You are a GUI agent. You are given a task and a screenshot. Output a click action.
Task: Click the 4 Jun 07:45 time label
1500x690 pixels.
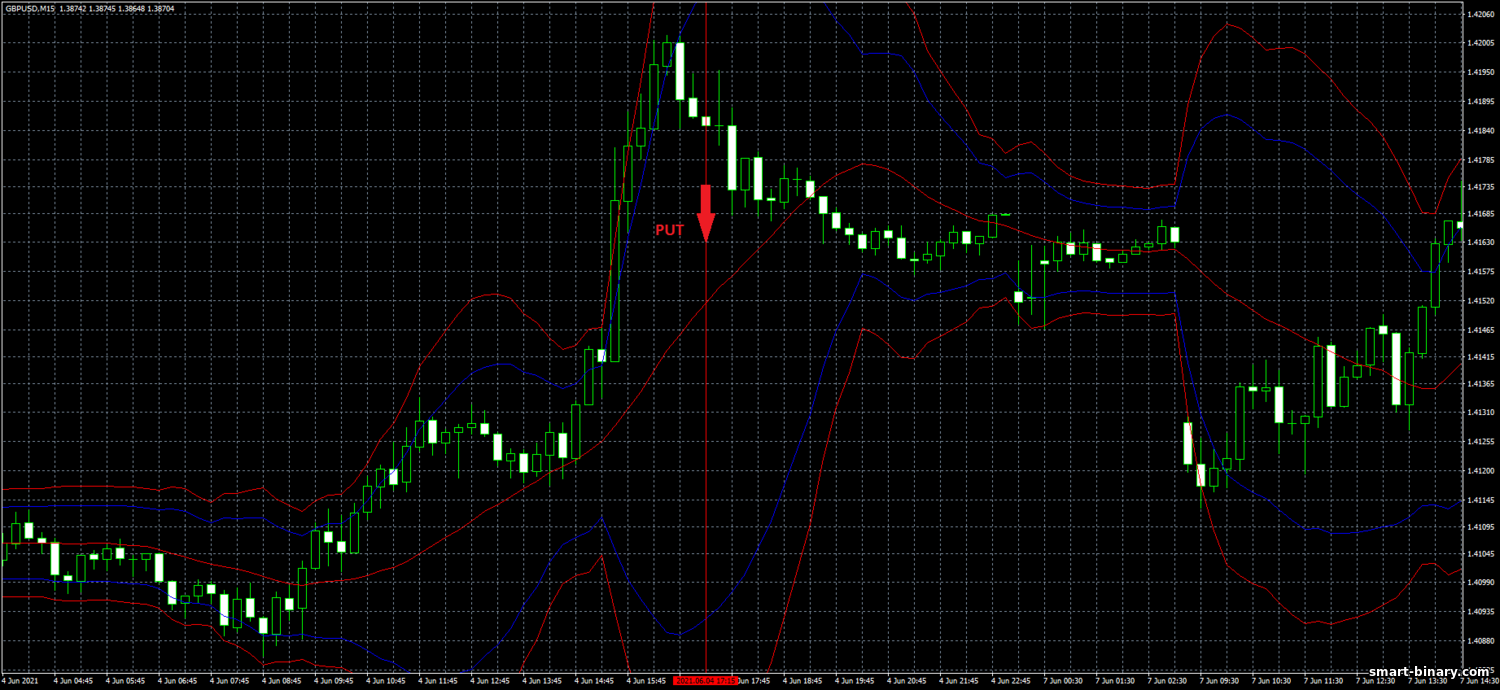point(230,680)
